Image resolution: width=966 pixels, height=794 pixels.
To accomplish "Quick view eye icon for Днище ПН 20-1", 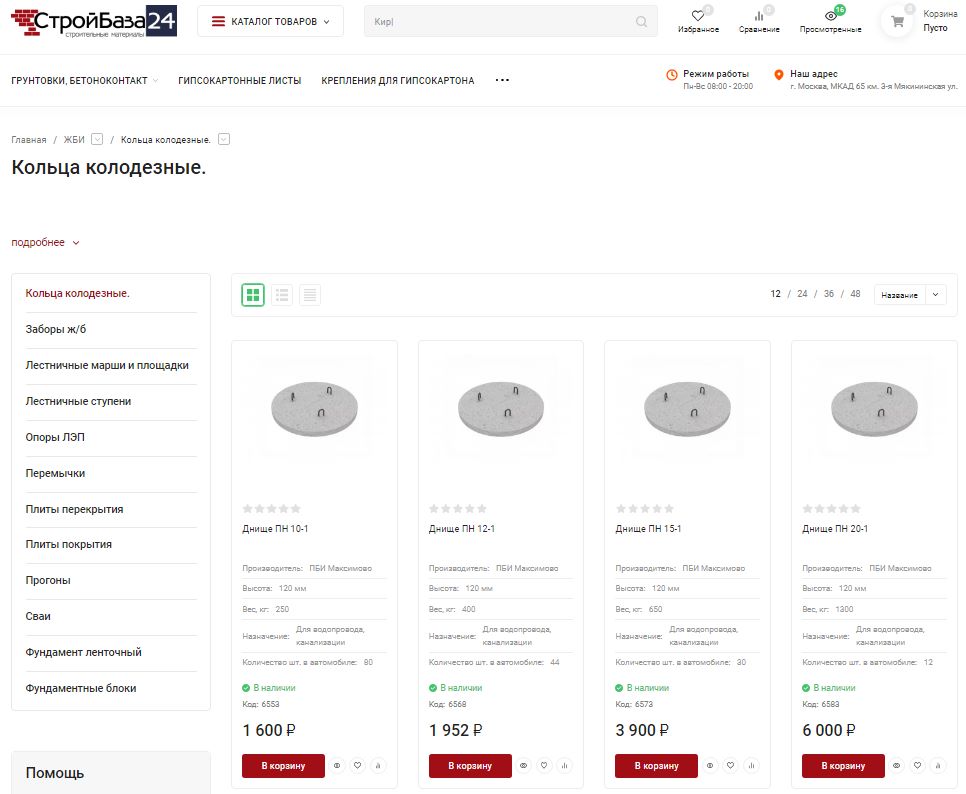I will pyautogui.click(x=897, y=766).
